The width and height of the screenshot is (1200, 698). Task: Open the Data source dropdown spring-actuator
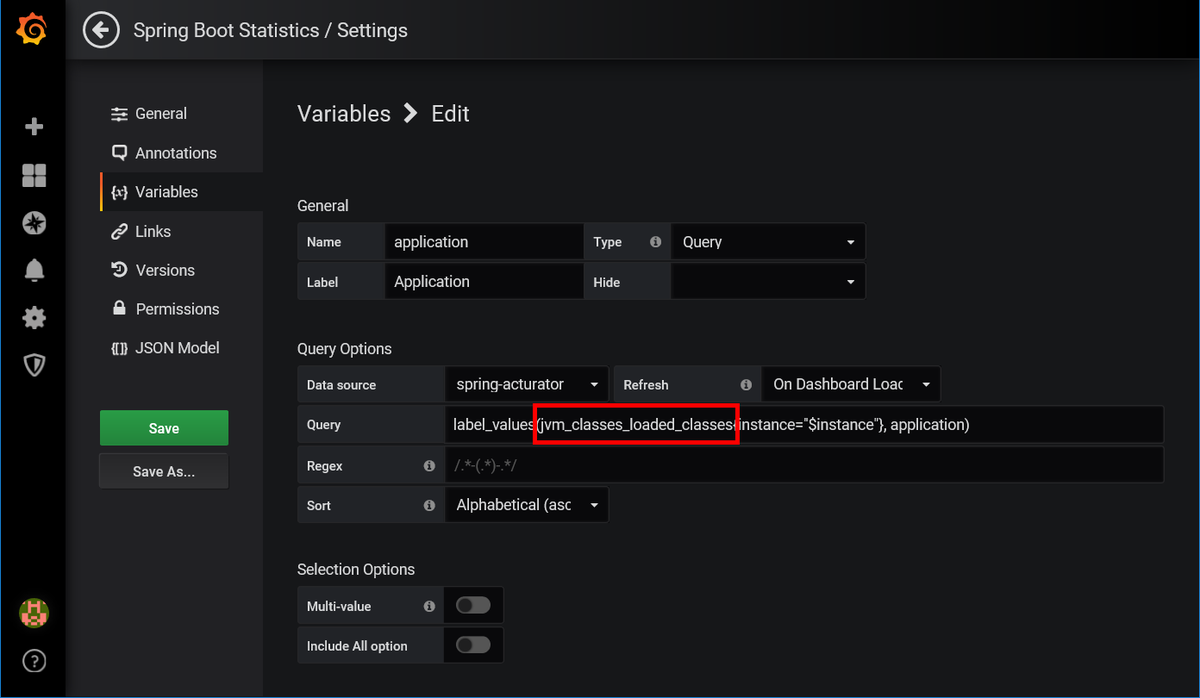[526, 384]
